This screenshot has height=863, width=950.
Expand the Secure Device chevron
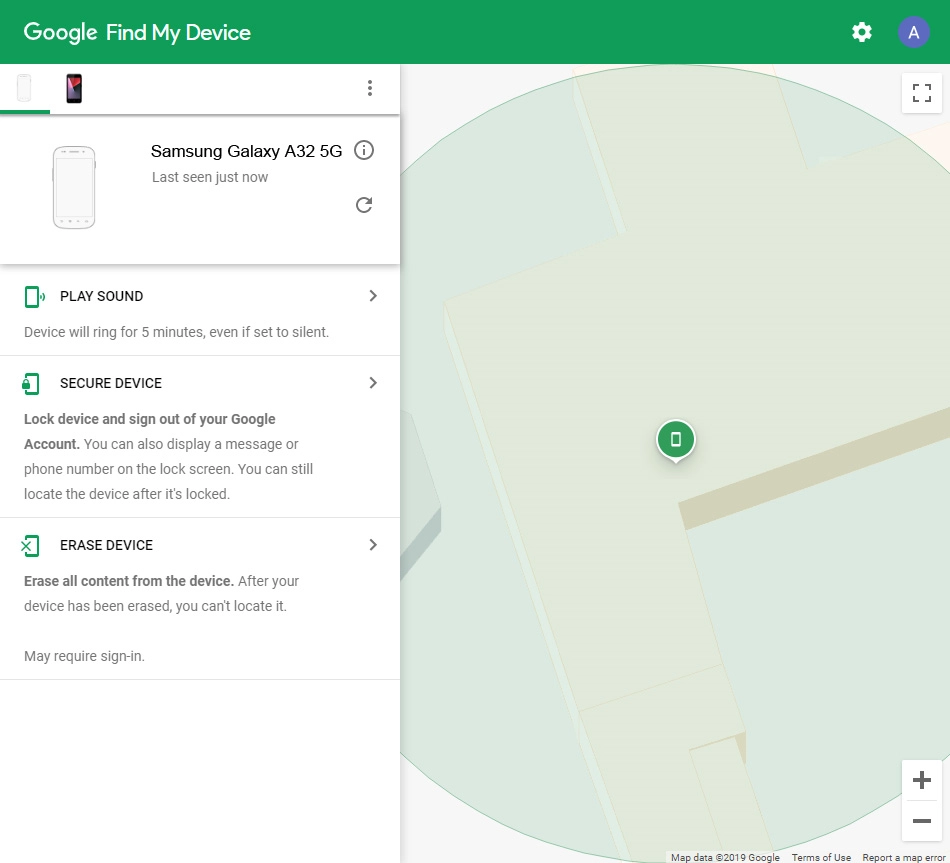373,383
